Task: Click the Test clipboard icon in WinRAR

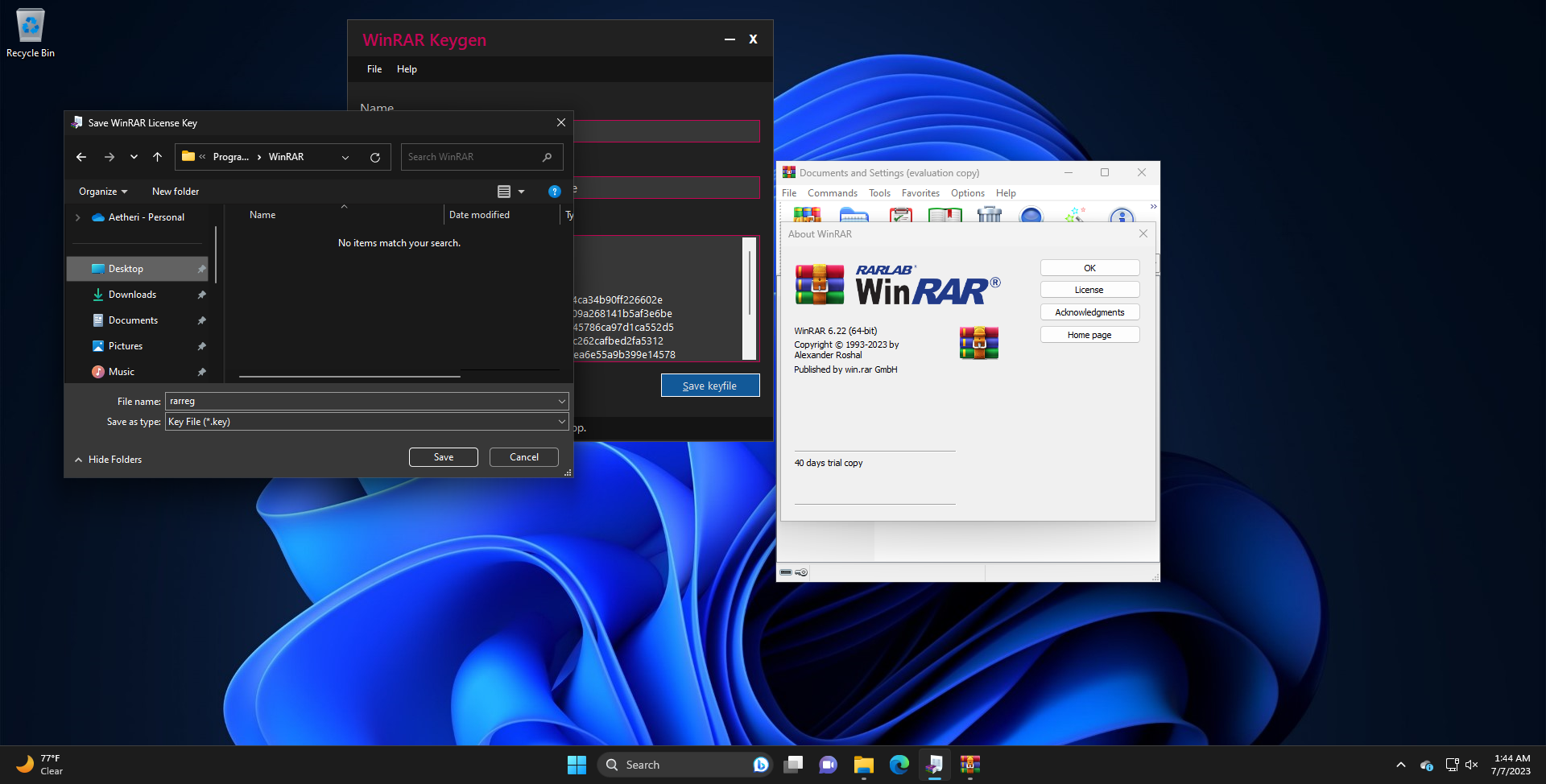Action: [900, 215]
